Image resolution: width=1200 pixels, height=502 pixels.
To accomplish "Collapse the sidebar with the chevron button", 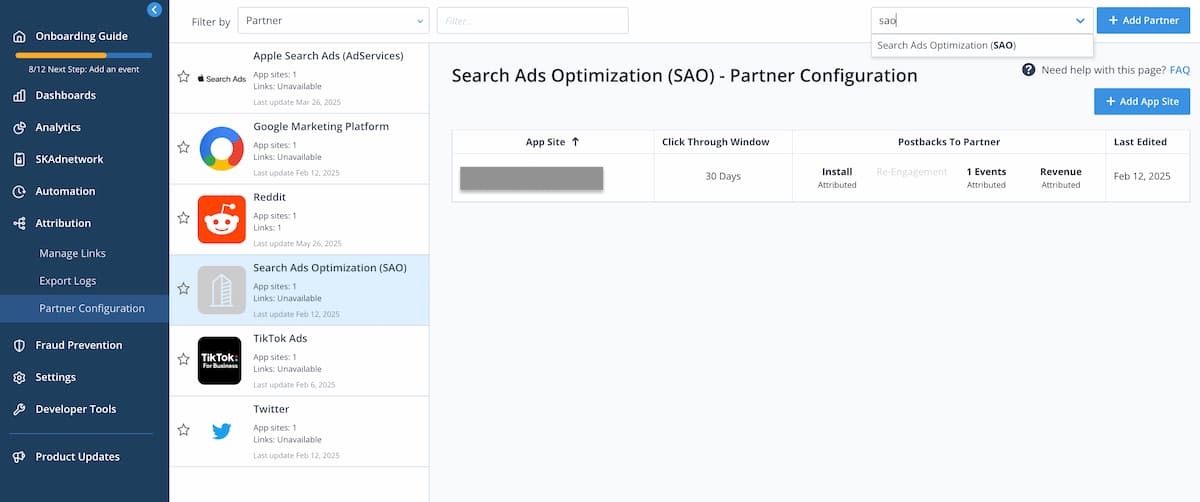I will [x=154, y=10].
